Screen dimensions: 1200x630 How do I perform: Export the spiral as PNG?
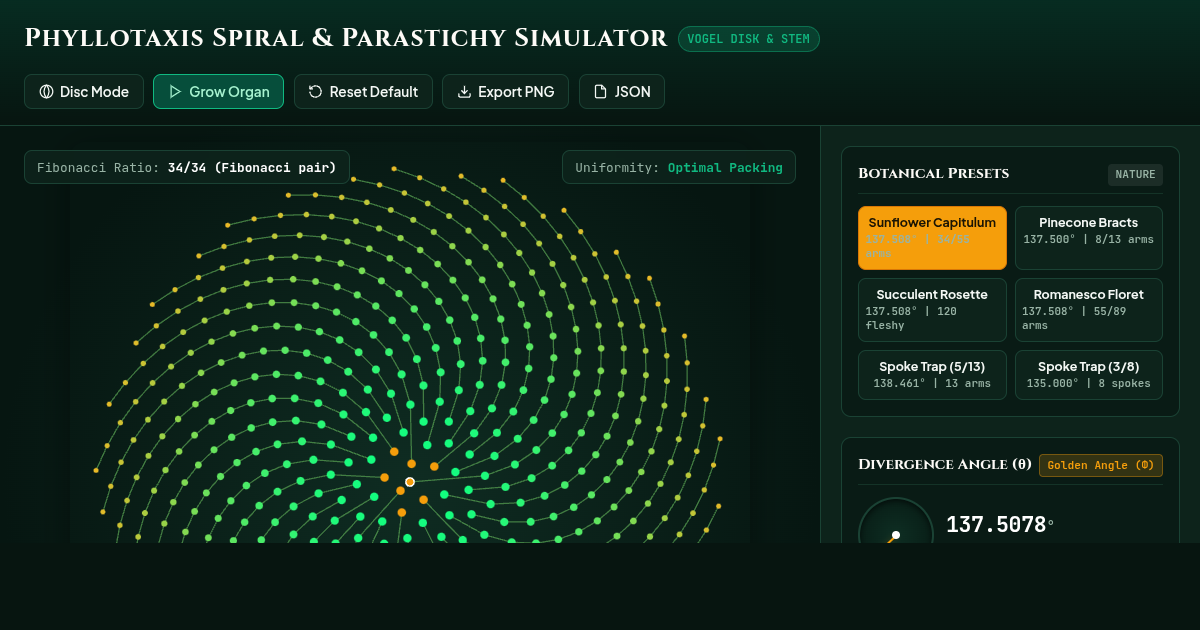[x=505, y=92]
